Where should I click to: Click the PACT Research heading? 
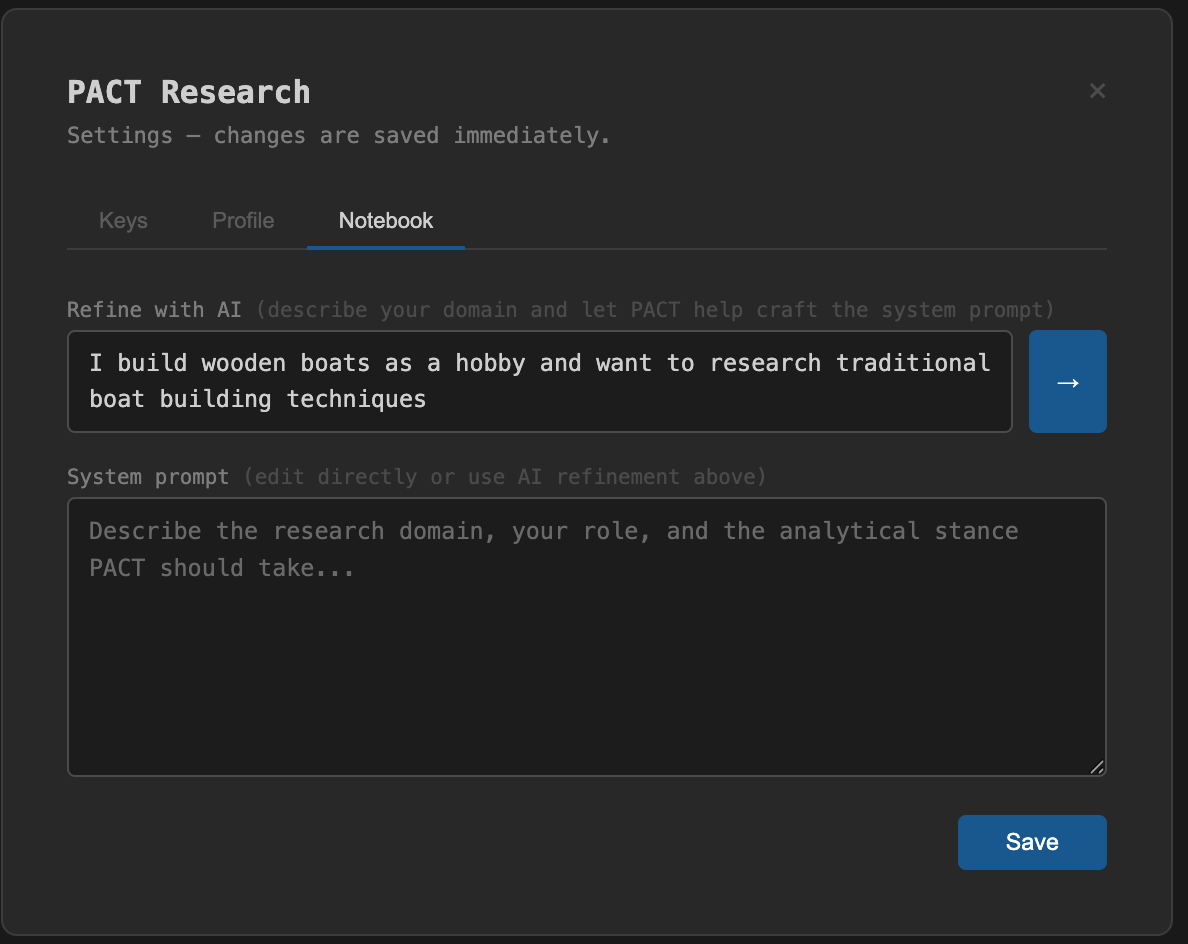click(x=189, y=92)
